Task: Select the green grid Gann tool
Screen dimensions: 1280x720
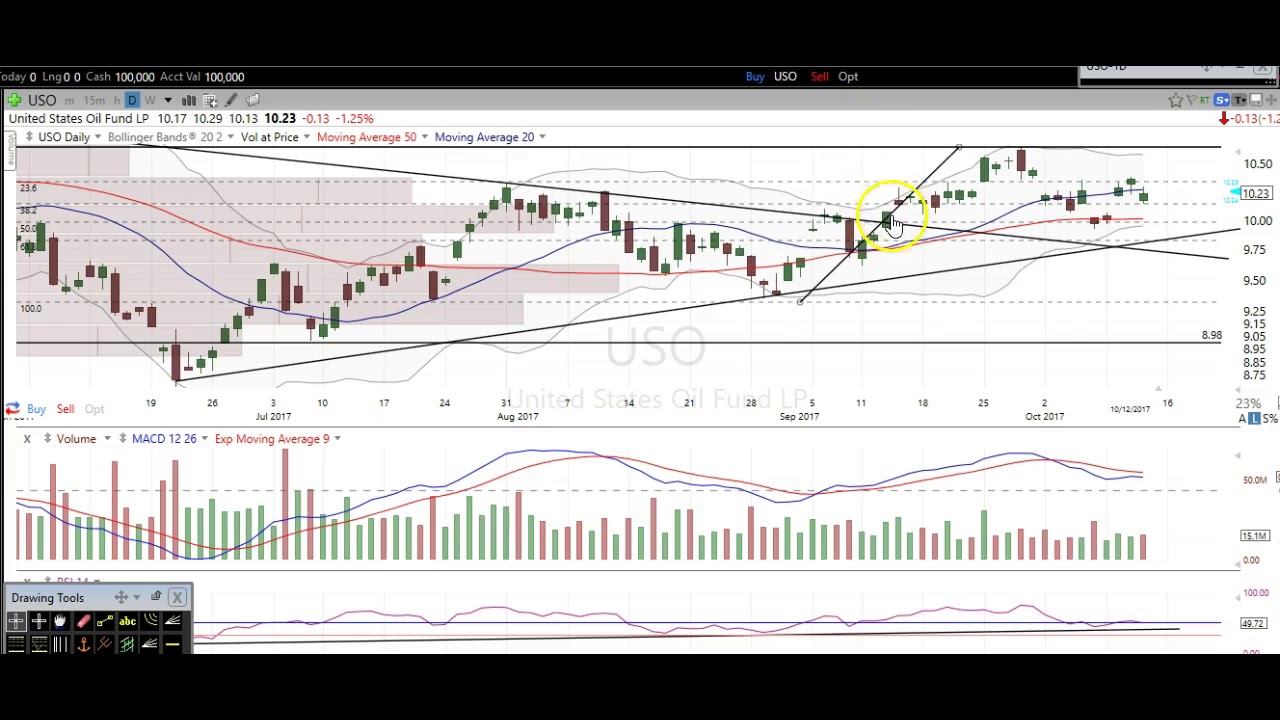Action: click(x=127, y=644)
